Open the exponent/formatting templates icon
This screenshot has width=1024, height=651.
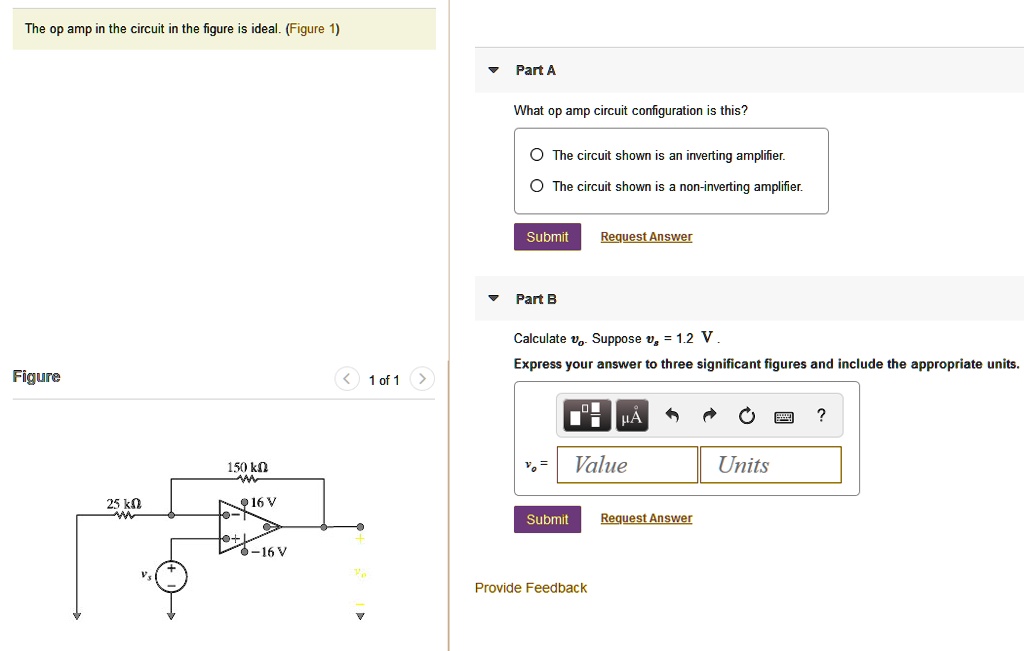tap(588, 415)
